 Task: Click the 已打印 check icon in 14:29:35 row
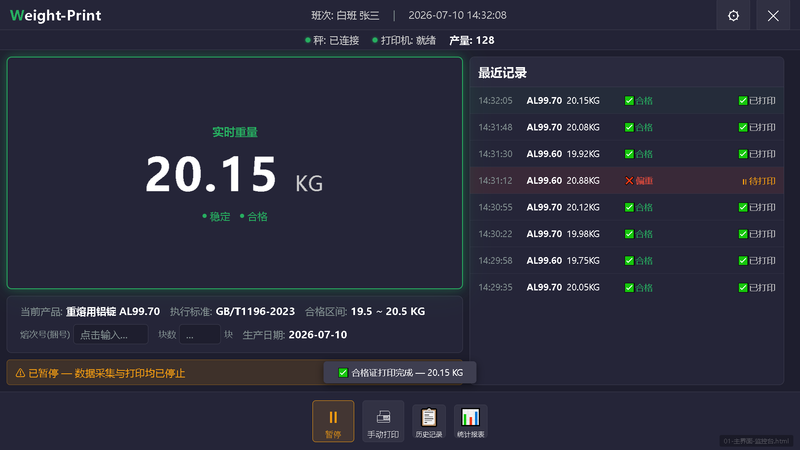[x=743, y=287]
